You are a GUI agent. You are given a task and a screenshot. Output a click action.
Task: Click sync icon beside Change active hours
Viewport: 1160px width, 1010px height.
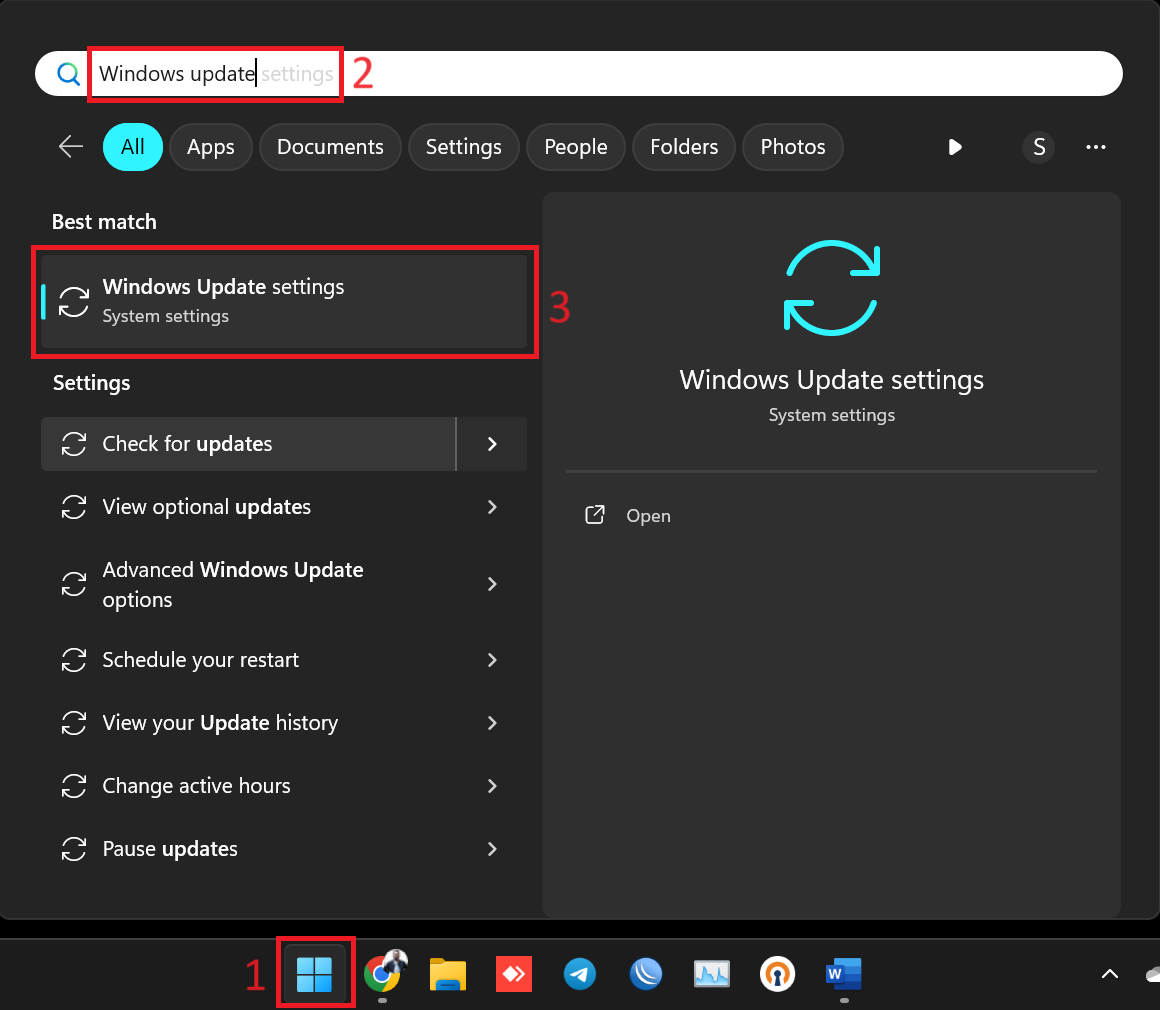click(x=74, y=786)
